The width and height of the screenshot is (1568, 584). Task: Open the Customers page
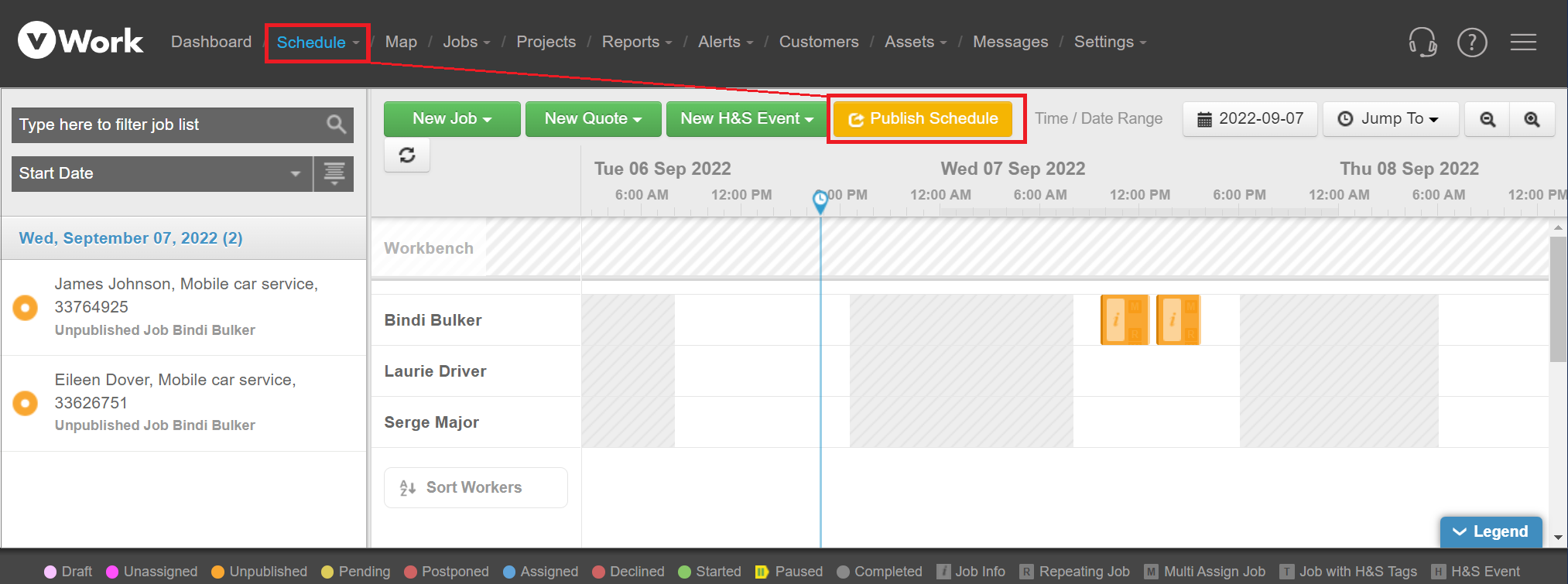(x=819, y=42)
